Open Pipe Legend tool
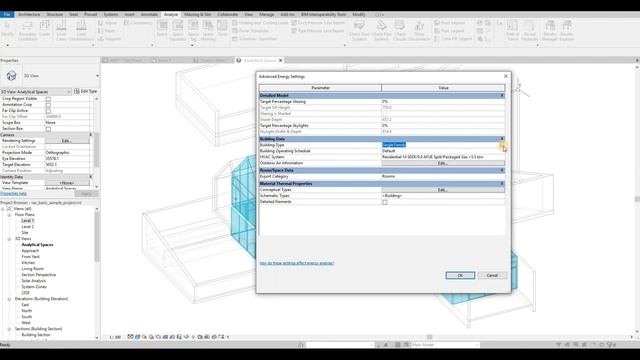The image size is (640, 360). click(449, 31)
